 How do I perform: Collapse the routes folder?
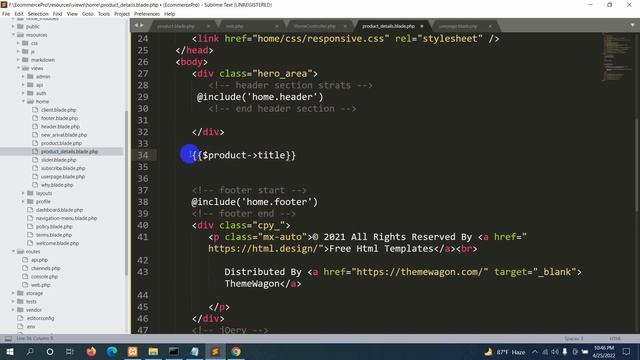pos(13,251)
